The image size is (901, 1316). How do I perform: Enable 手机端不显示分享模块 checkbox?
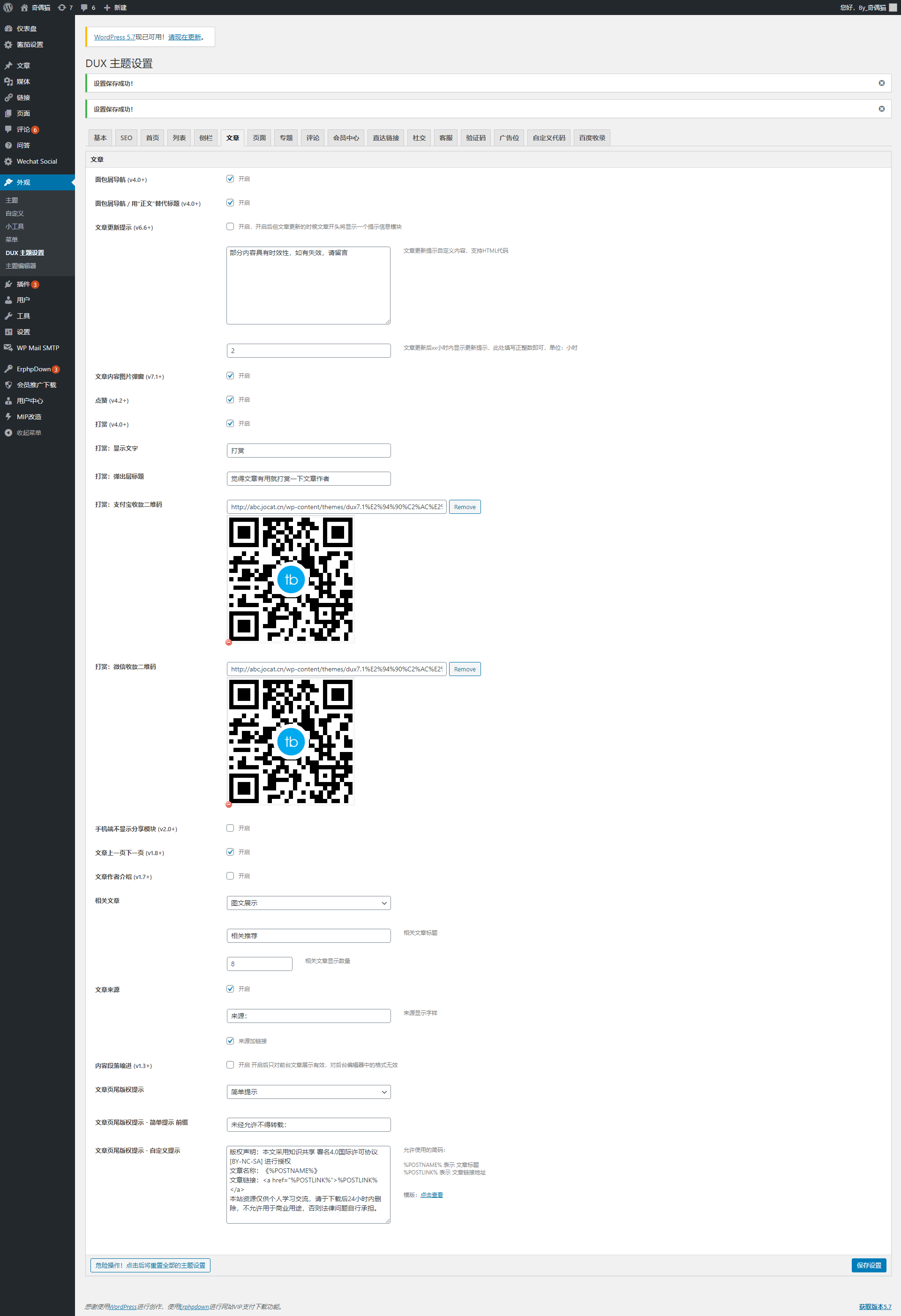pyautogui.click(x=230, y=828)
